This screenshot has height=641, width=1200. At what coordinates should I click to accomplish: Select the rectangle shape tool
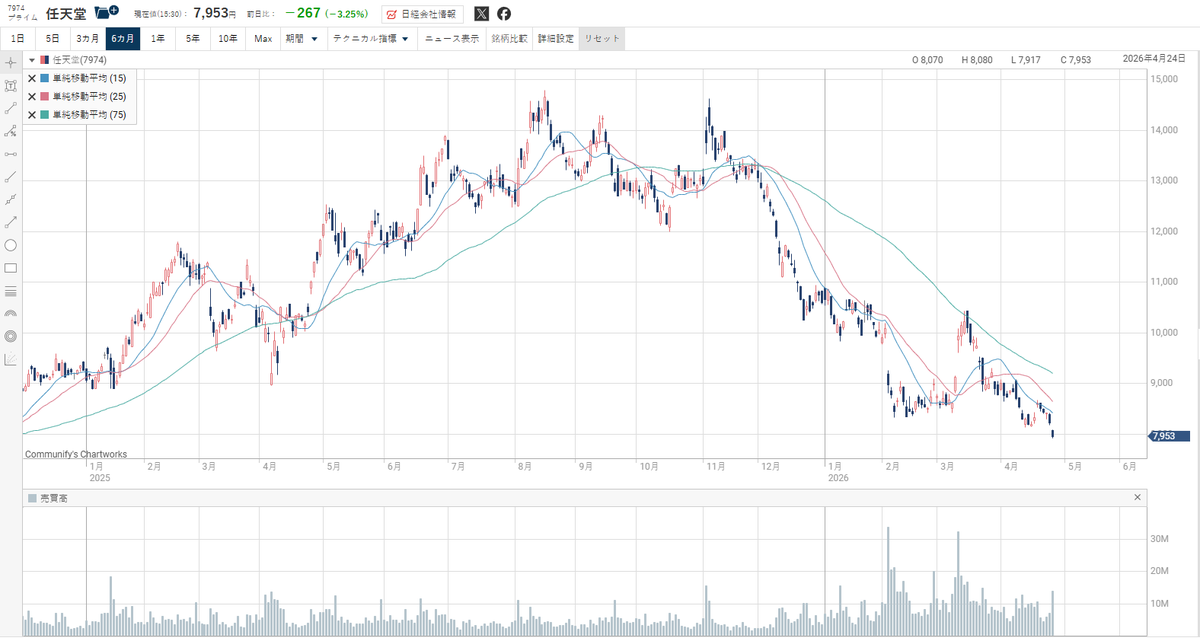pos(11,268)
